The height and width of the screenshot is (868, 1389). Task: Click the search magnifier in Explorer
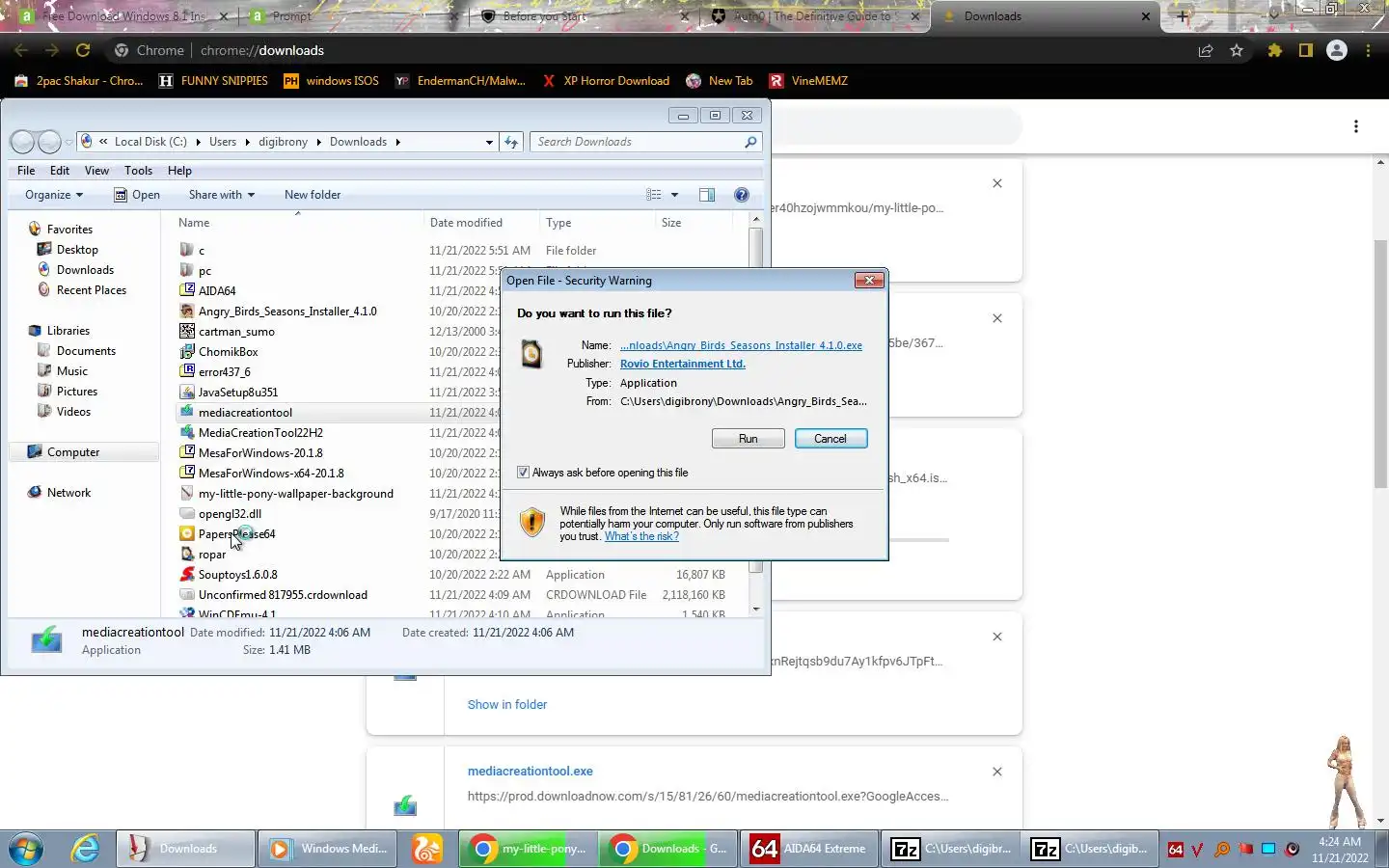pyautogui.click(x=750, y=142)
